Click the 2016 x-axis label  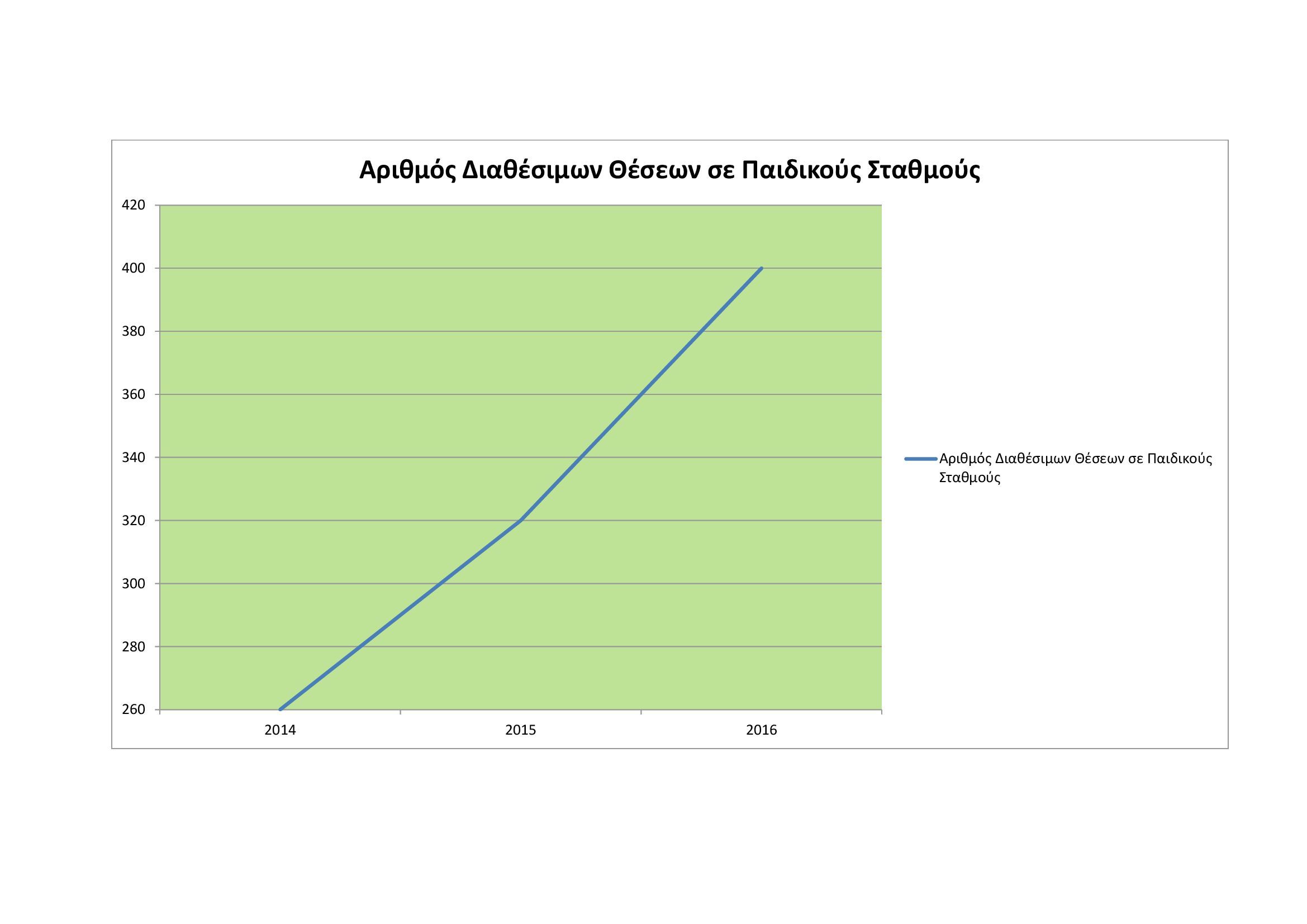click(761, 731)
